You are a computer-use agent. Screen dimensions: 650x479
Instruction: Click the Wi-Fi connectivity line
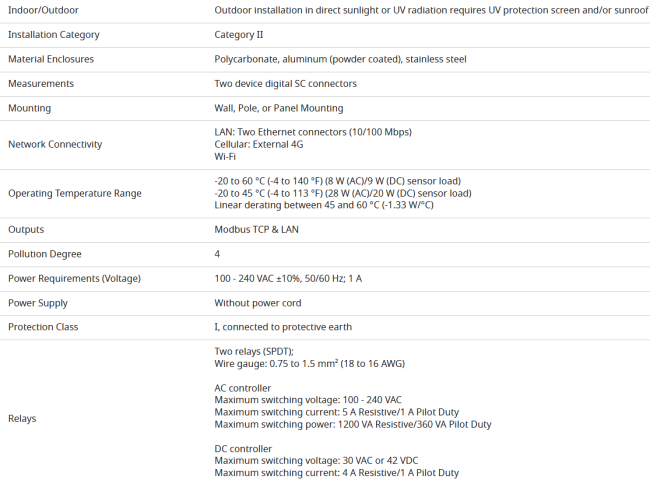point(225,157)
